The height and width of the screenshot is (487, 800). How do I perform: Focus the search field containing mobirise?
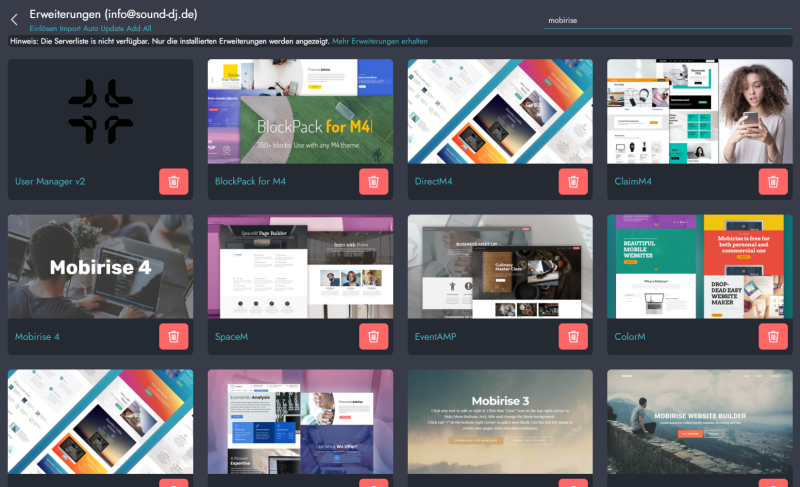pos(667,20)
